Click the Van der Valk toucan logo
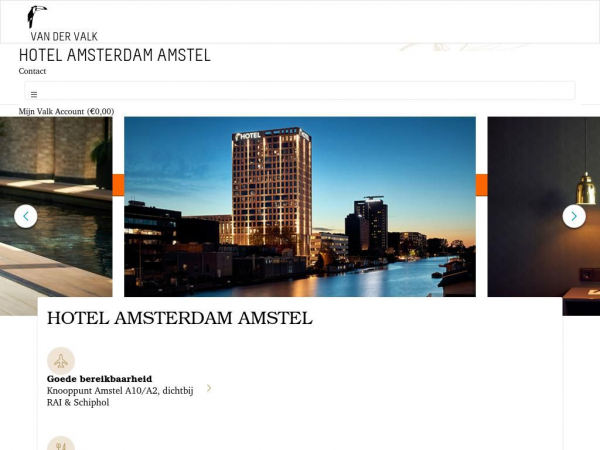Screen dimensions: 600x450 [x=37, y=16]
